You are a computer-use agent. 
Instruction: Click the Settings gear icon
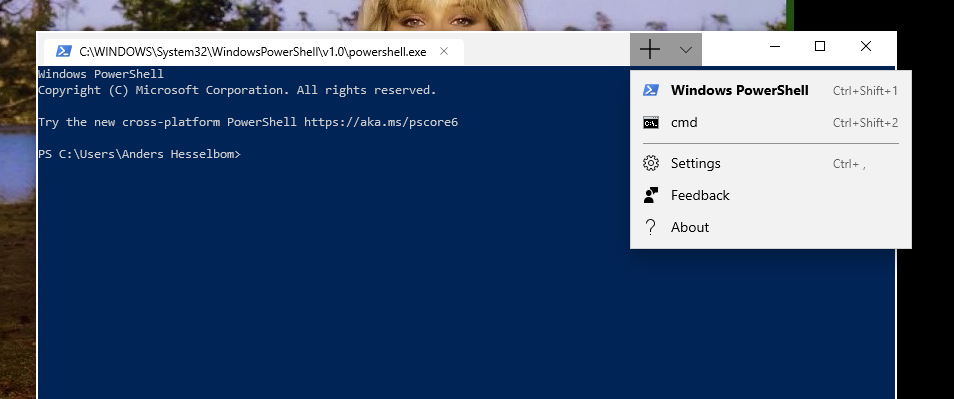tap(651, 164)
